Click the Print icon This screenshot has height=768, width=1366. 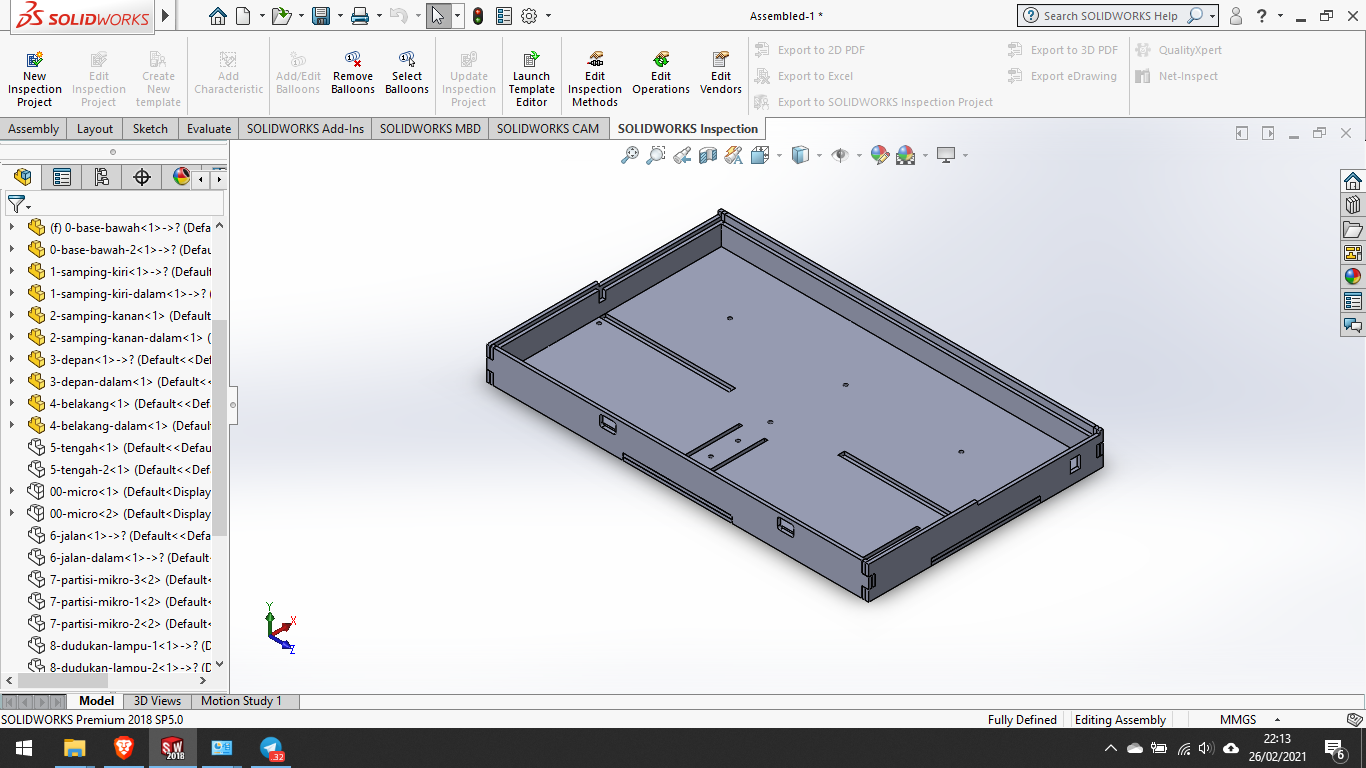(x=360, y=16)
